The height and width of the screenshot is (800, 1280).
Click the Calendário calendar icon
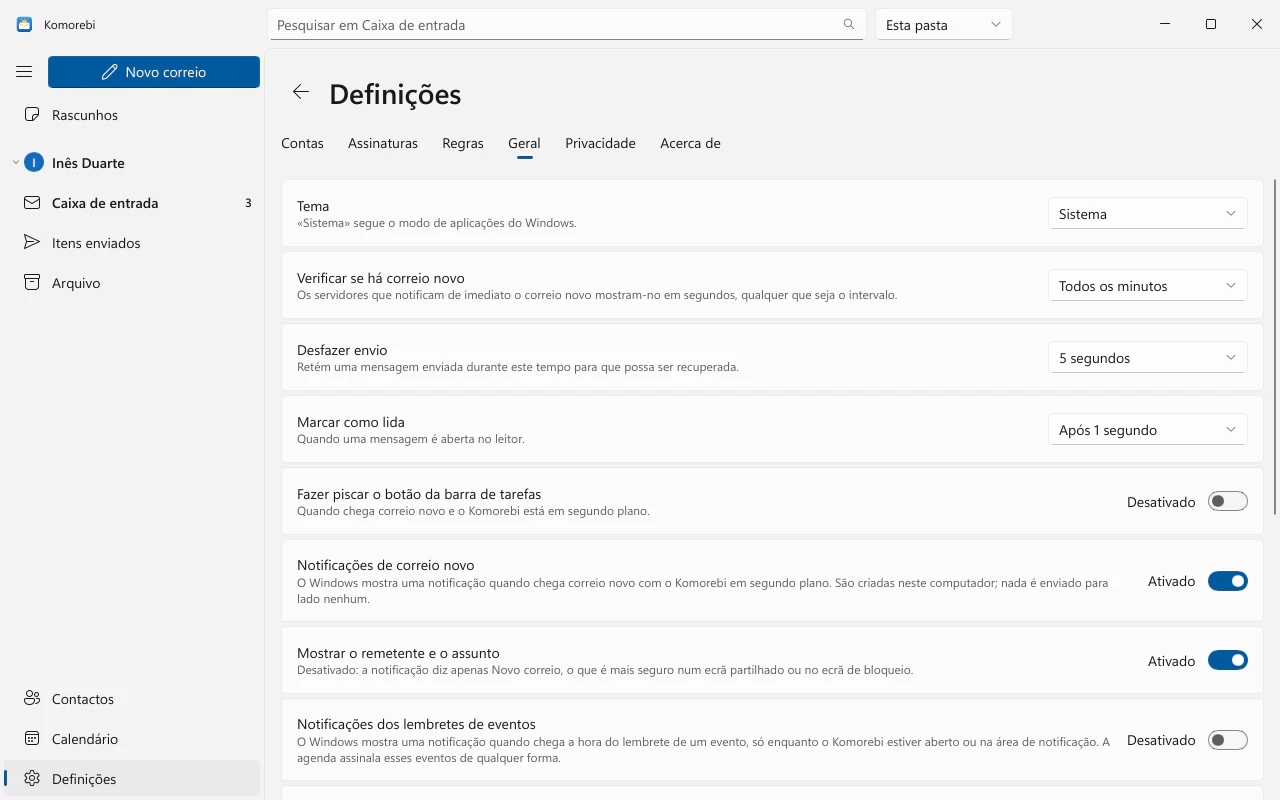32,739
